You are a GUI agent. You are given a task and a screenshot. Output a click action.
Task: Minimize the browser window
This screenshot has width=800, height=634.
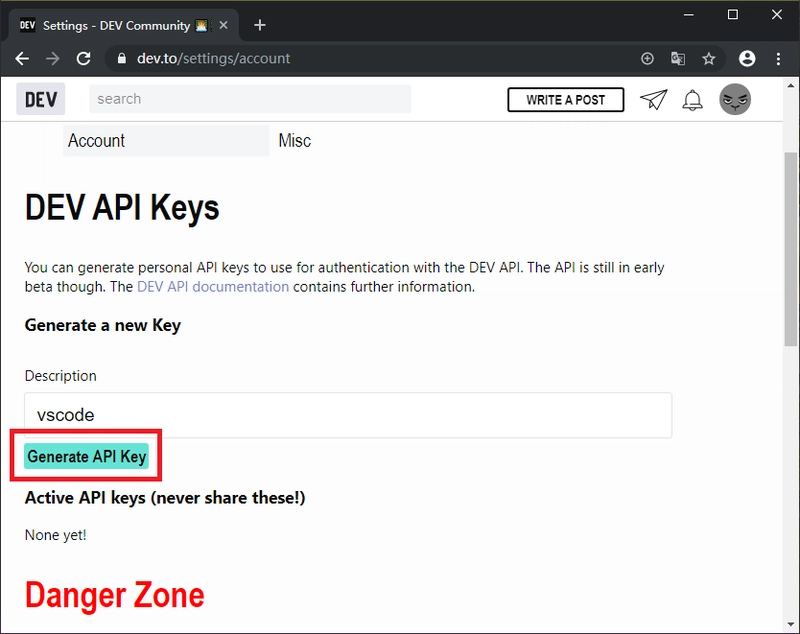tap(689, 15)
